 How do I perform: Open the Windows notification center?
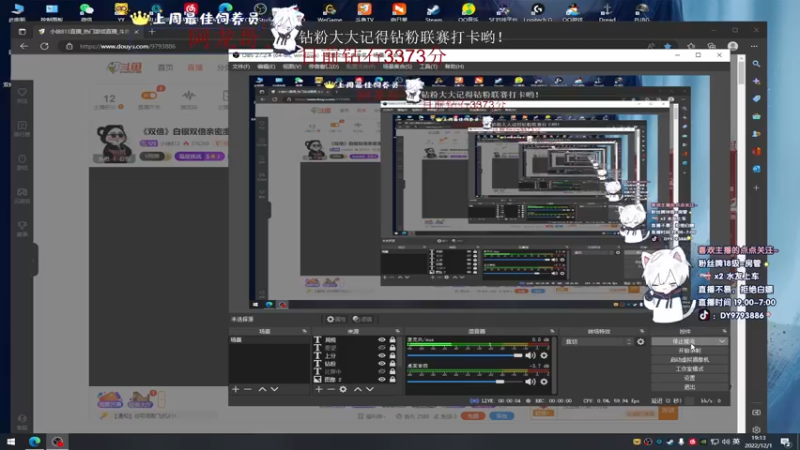pyautogui.click(x=786, y=441)
